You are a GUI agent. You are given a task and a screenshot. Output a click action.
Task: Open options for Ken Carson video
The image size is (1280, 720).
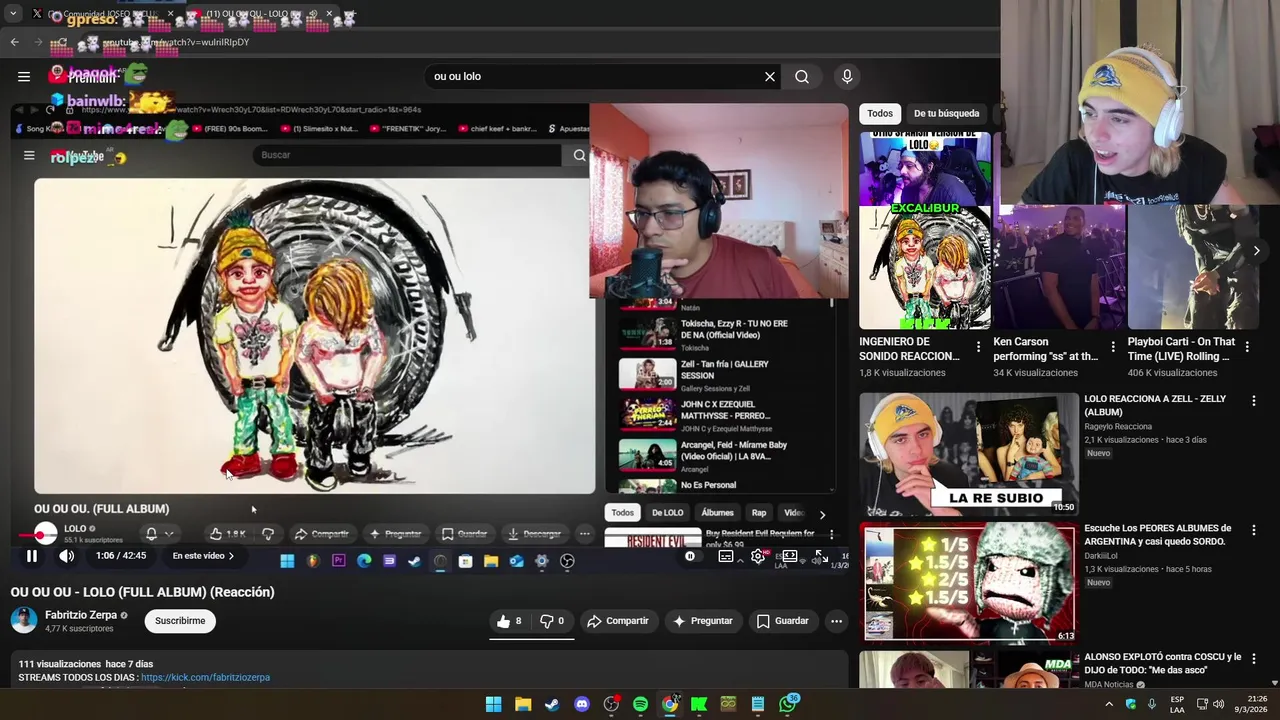coord(1112,347)
